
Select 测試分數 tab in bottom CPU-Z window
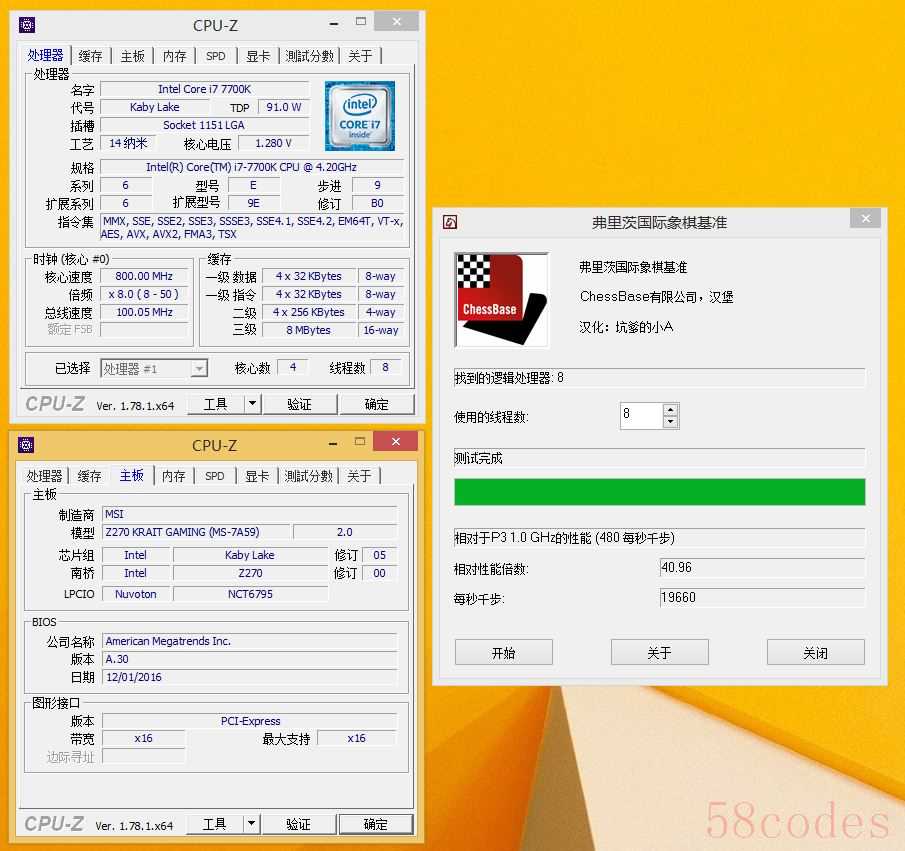coord(308,476)
